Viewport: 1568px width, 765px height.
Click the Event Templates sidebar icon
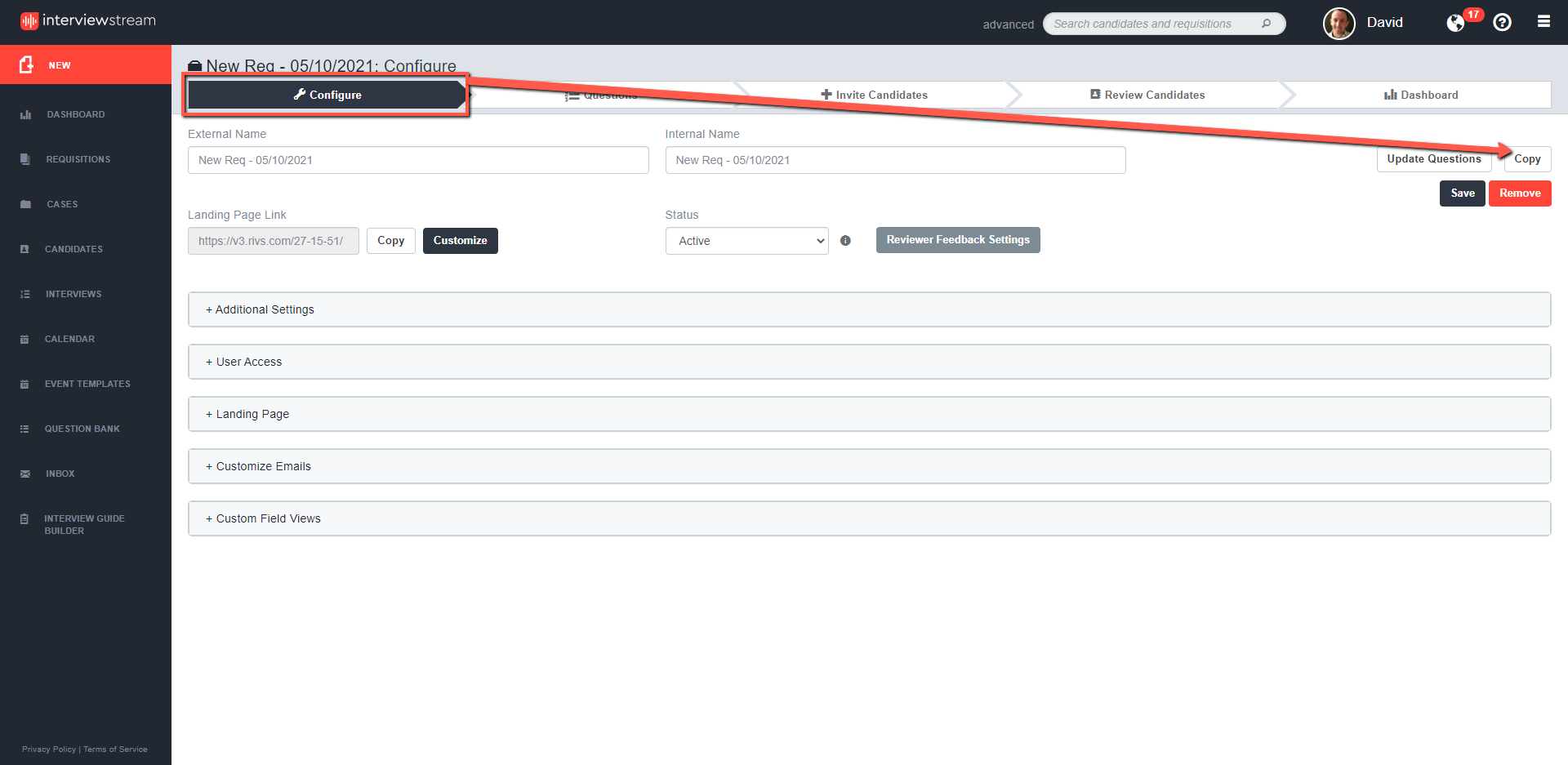pos(24,384)
